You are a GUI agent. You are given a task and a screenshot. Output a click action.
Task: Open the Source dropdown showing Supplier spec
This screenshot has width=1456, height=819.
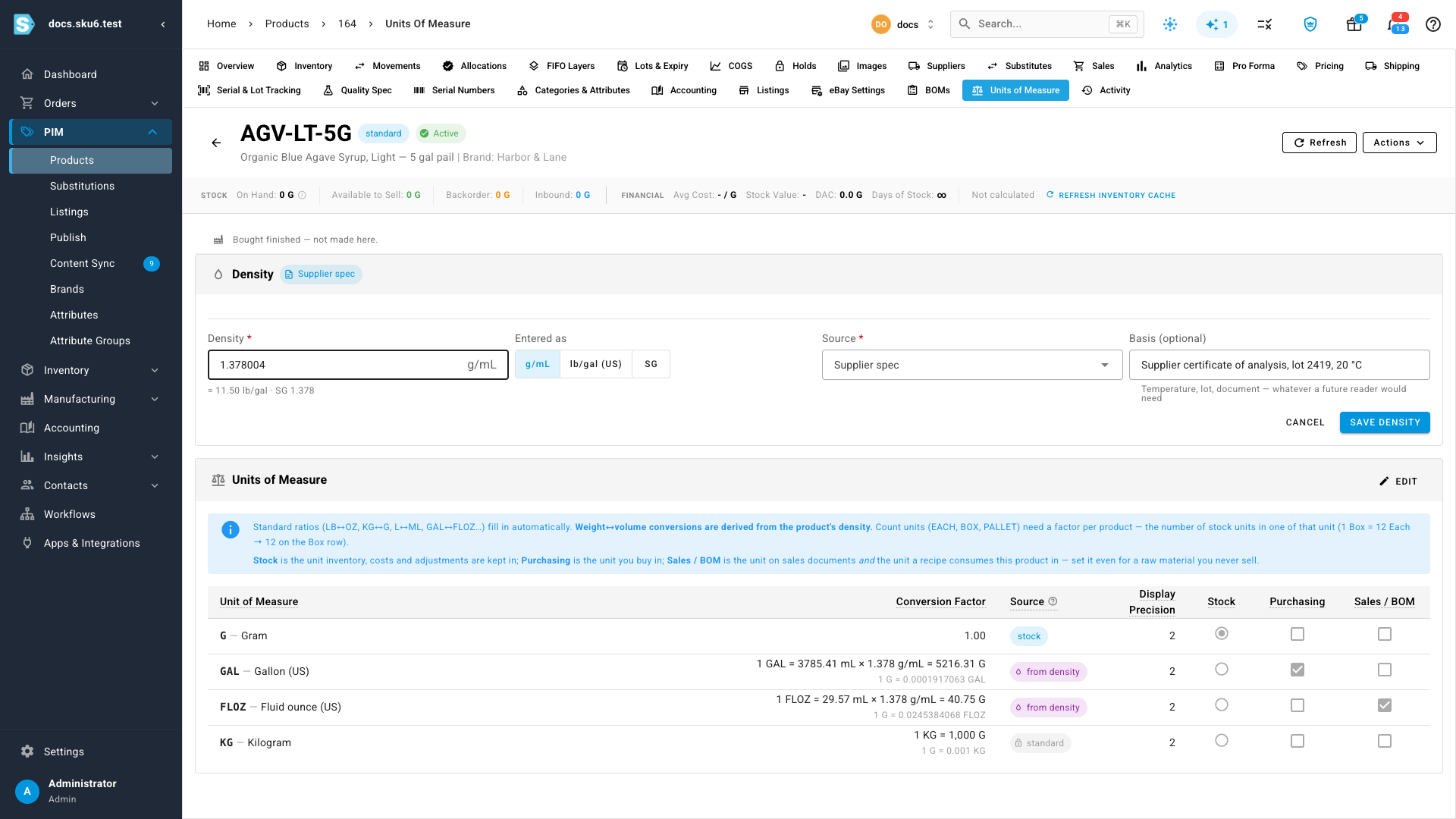pyautogui.click(x=972, y=365)
